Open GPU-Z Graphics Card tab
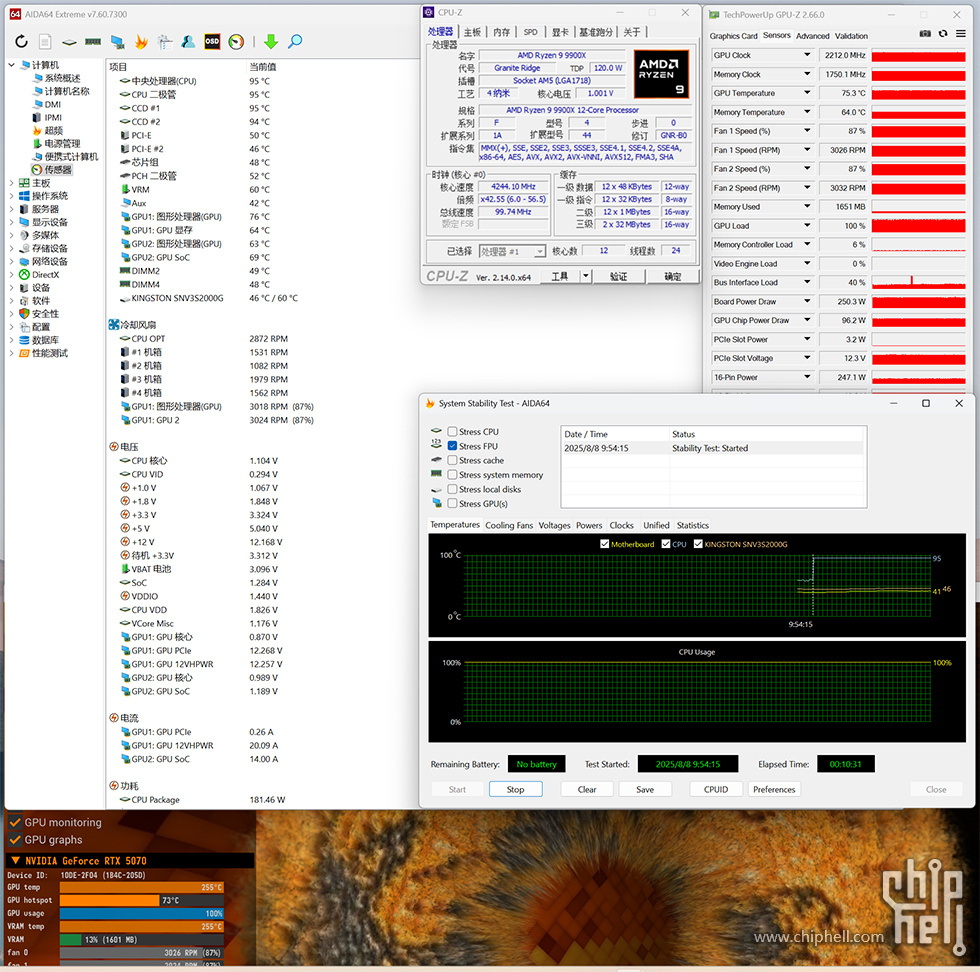This screenshot has width=980, height=972. (x=733, y=36)
